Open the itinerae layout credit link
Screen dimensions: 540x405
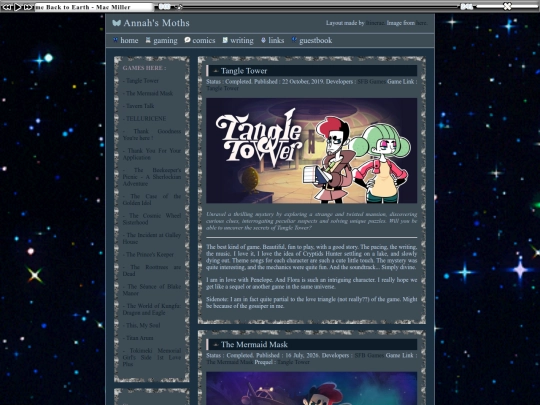375,23
